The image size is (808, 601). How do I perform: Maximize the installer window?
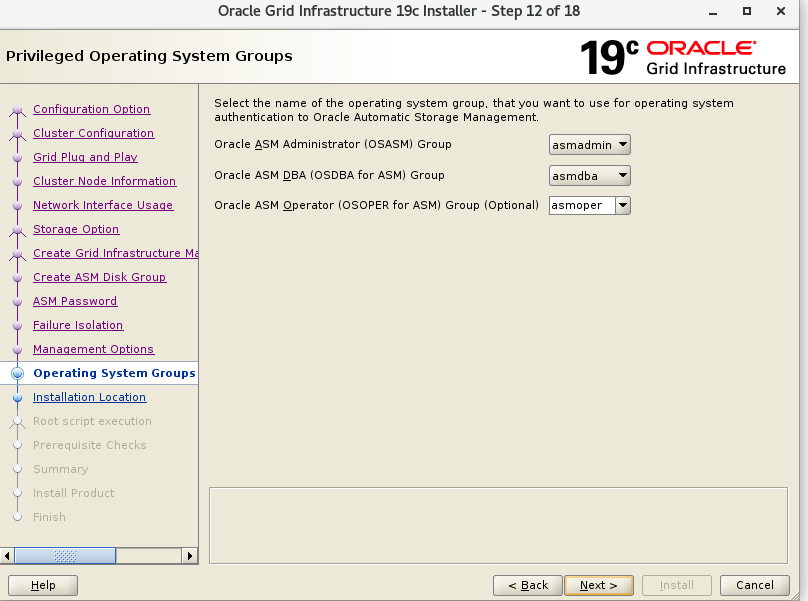747,11
